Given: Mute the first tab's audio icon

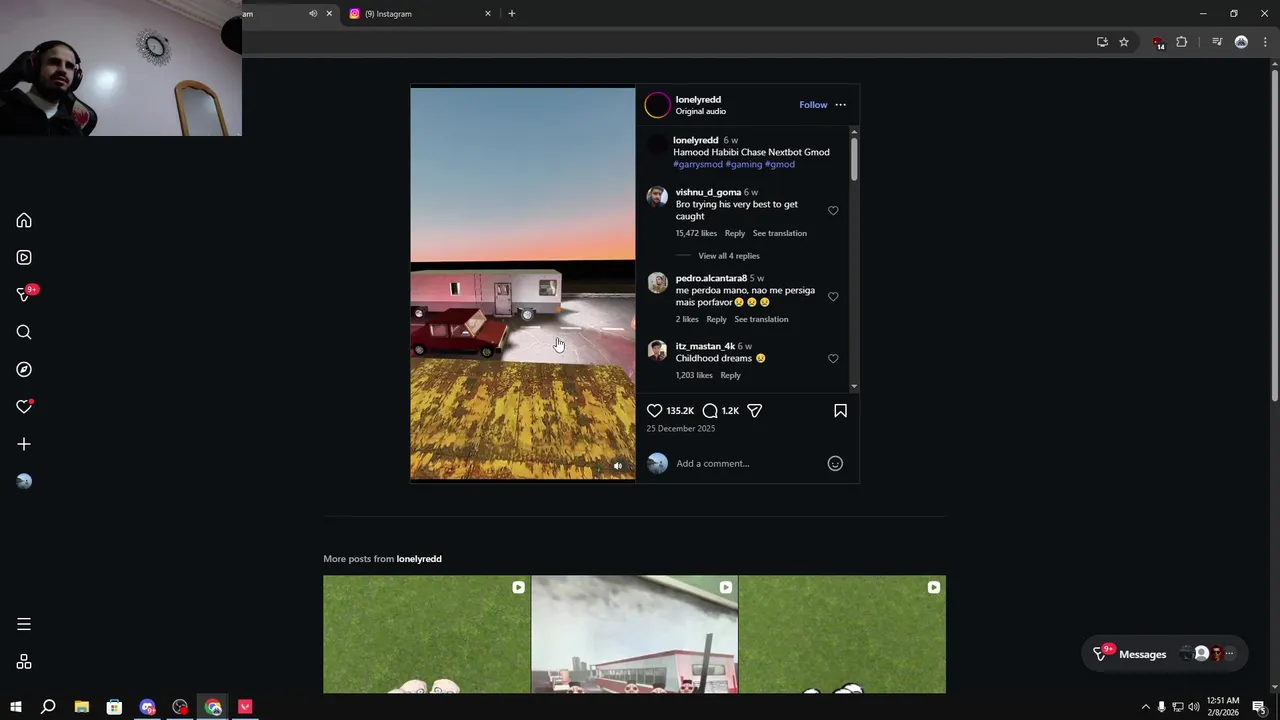Looking at the screenshot, I should click(313, 13).
